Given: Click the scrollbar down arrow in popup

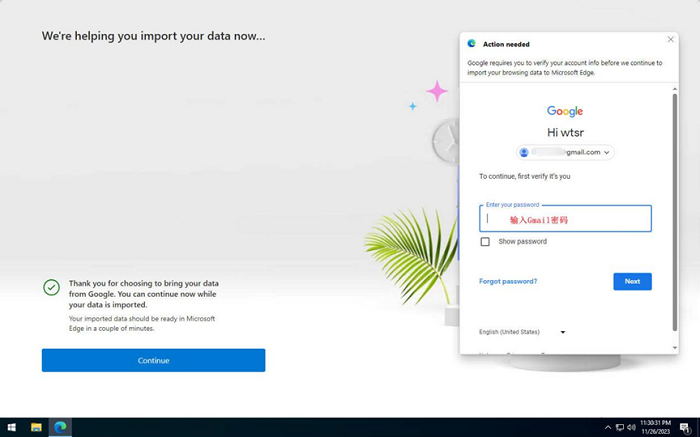Looking at the screenshot, I should click(675, 348).
